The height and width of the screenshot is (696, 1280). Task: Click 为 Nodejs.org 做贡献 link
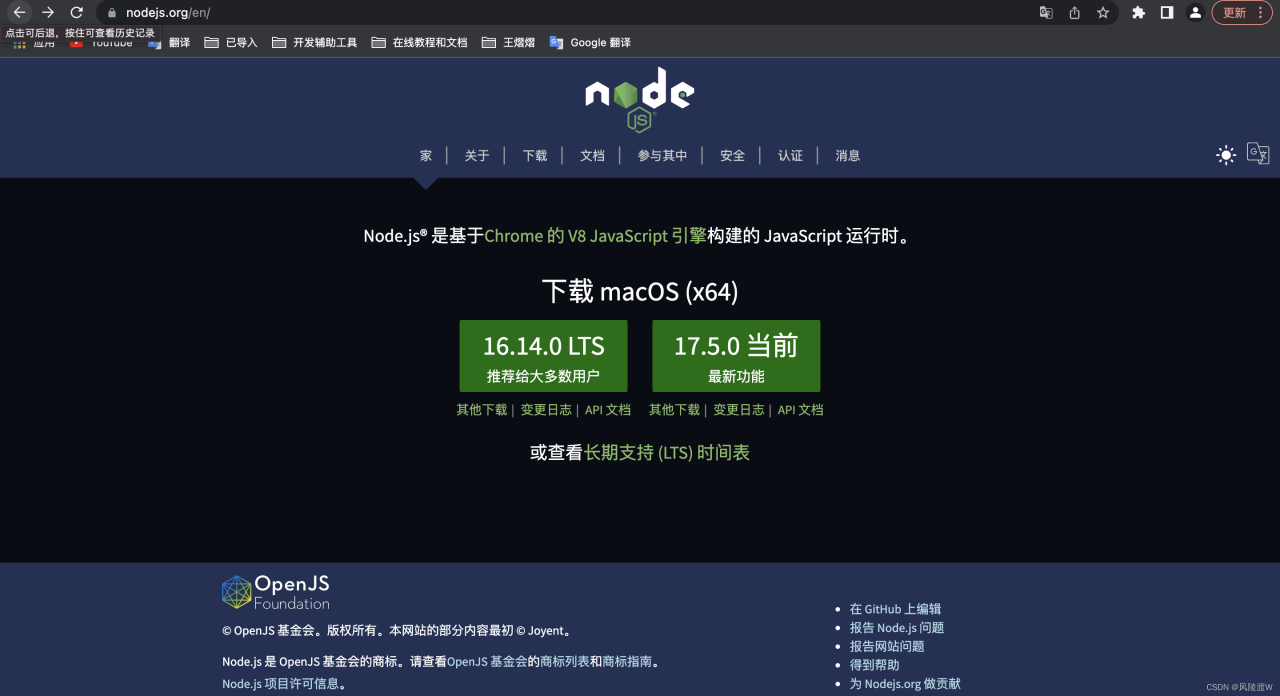905,684
